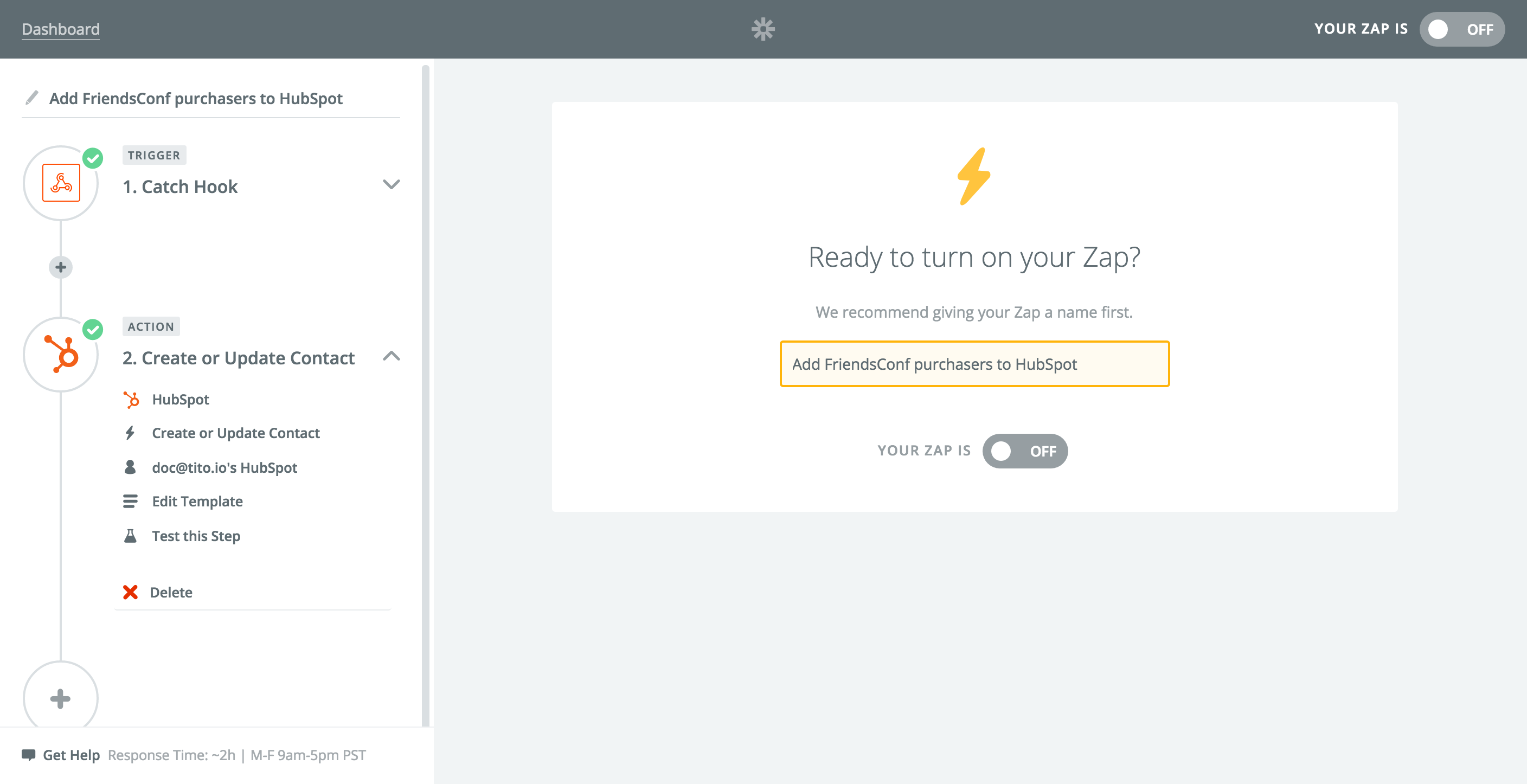Image resolution: width=1527 pixels, height=784 pixels.
Task: Click the Webhooks trigger icon
Action: coord(60,183)
